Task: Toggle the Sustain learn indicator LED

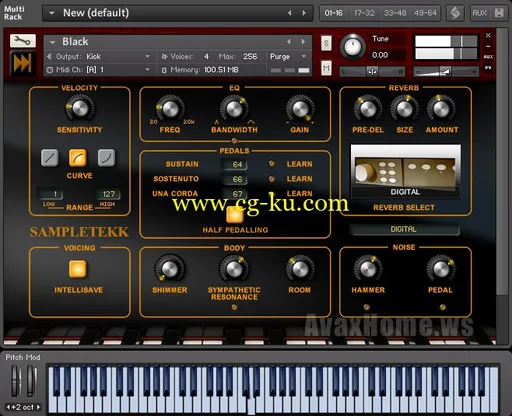Action: pos(272,164)
